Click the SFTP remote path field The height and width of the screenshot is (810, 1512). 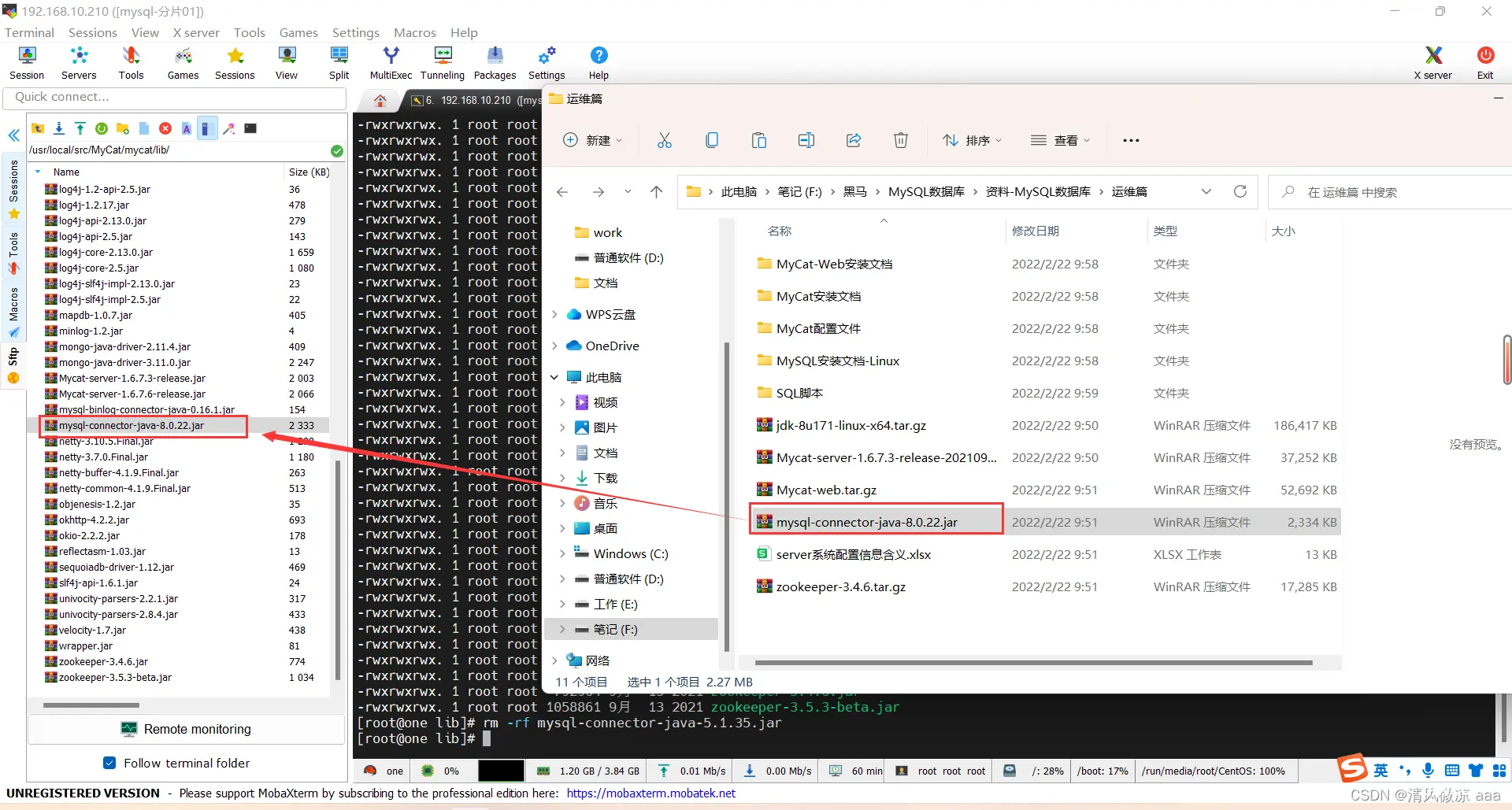pyautogui.click(x=178, y=150)
